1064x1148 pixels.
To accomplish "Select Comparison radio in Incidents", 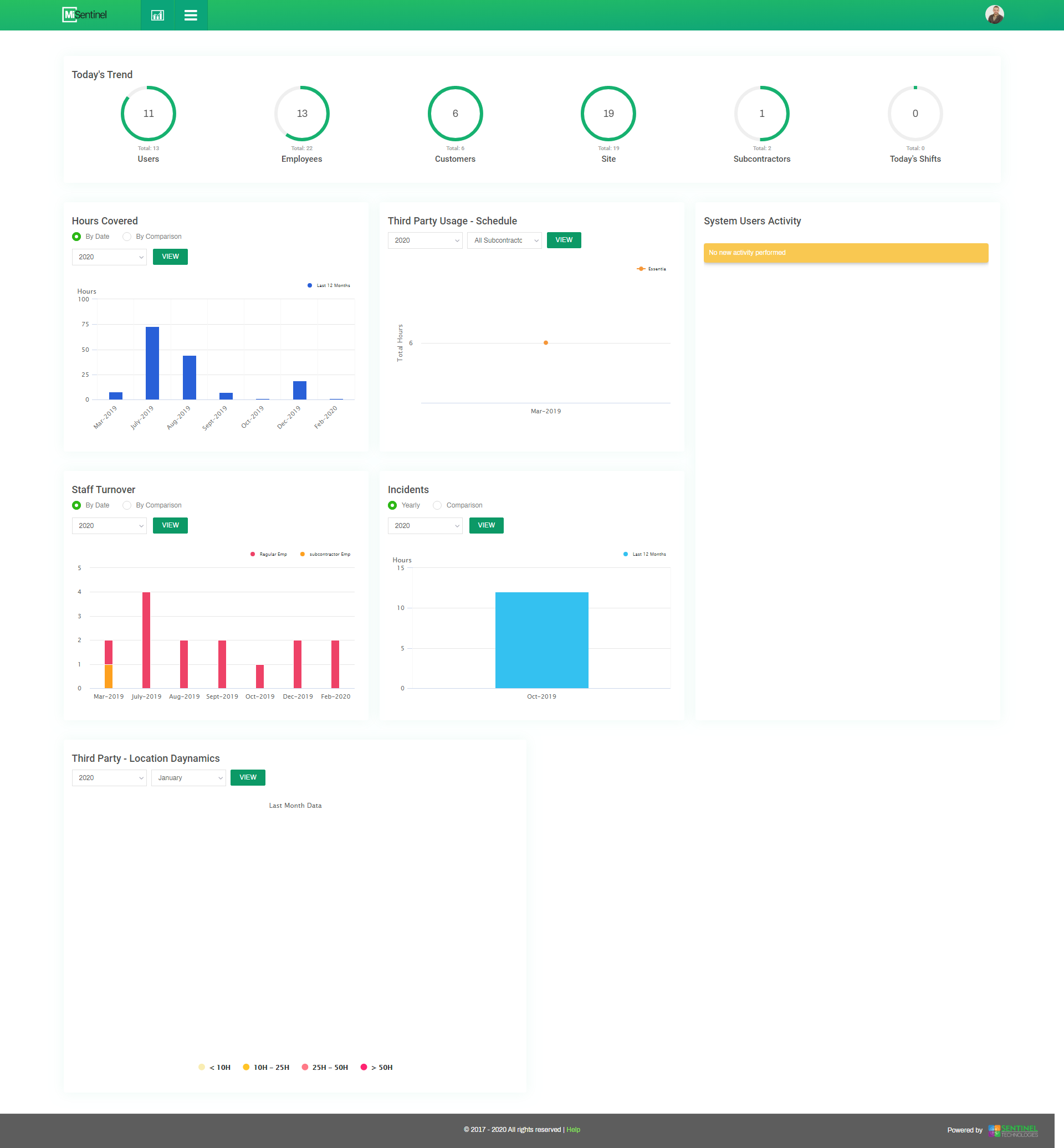I will (437, 505).
